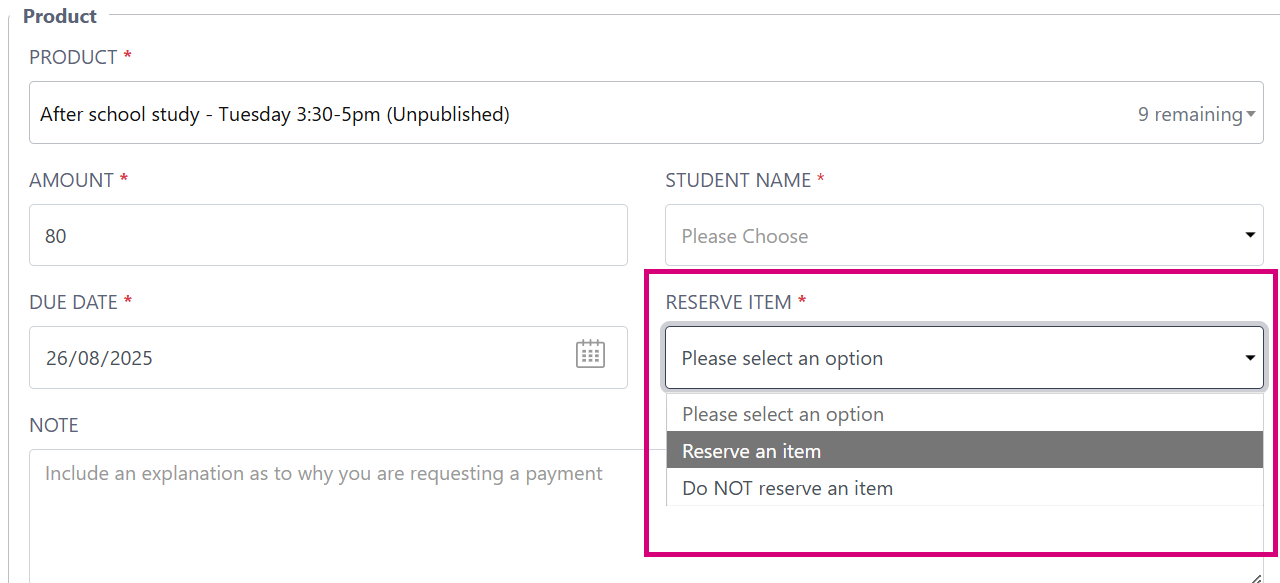Viewport: 1280px width, 583px height.
Task: Grab the Note textarea resize handle
Action: click(x=1256, y=577)
